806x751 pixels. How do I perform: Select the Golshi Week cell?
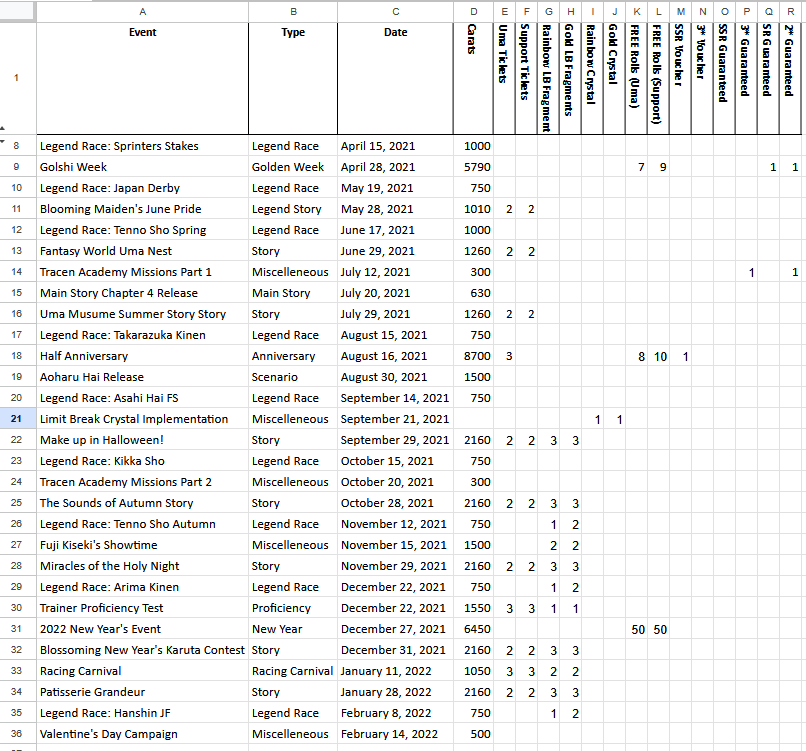click(142, 167)
